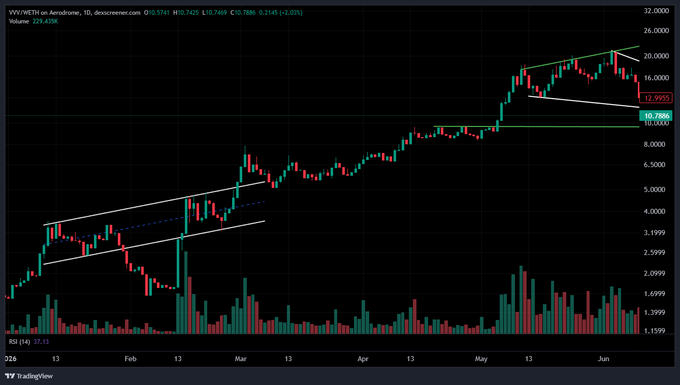Click the close price value 10.7886
680x385 pixels.
(245, 13)
